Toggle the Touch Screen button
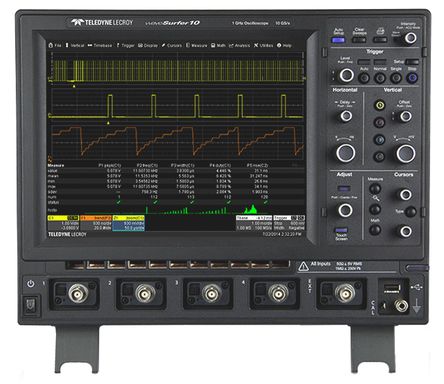 (x=341, y=230)
